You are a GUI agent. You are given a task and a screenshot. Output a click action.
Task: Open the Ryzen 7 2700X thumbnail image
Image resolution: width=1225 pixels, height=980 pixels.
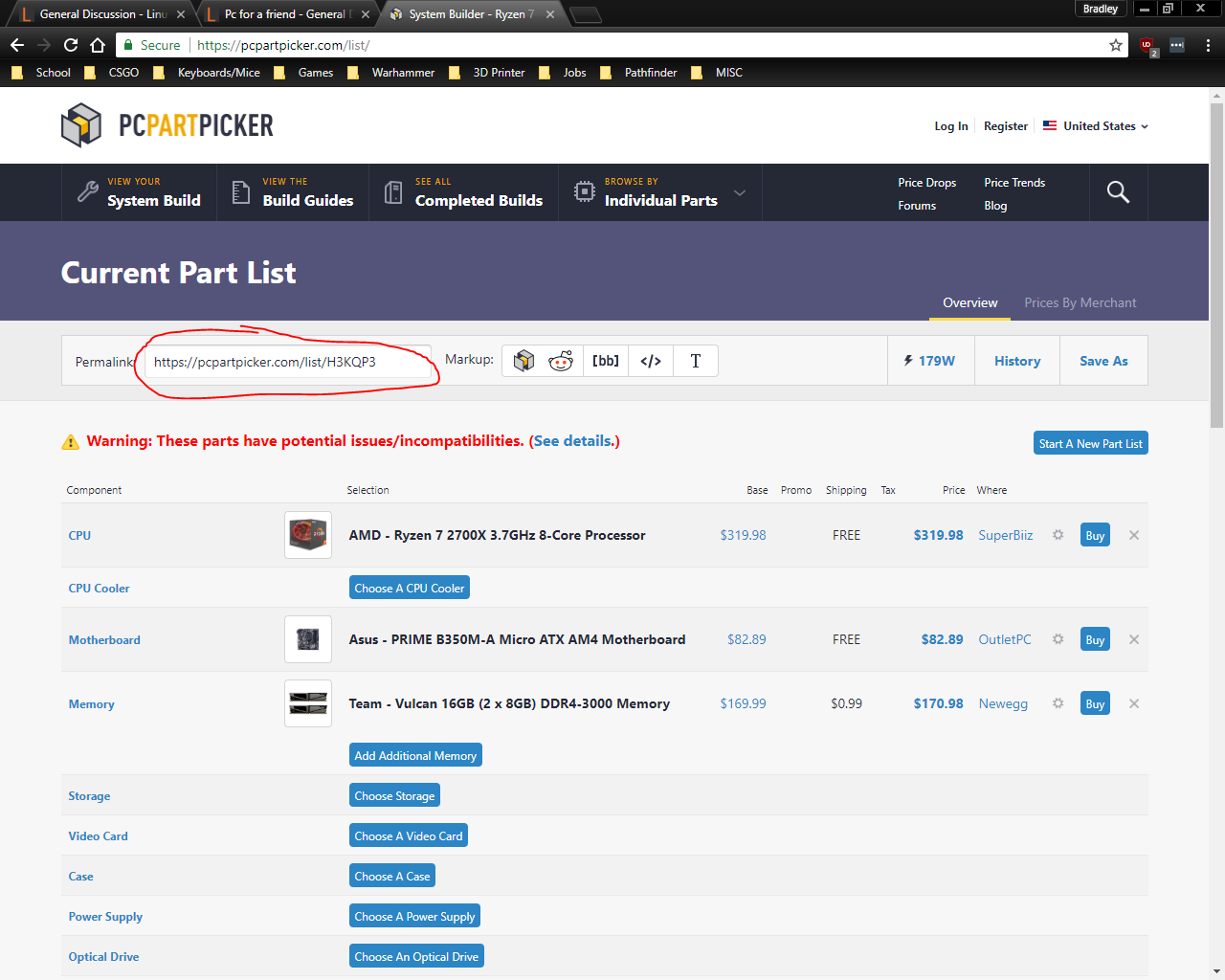click(x=308, y=535)
